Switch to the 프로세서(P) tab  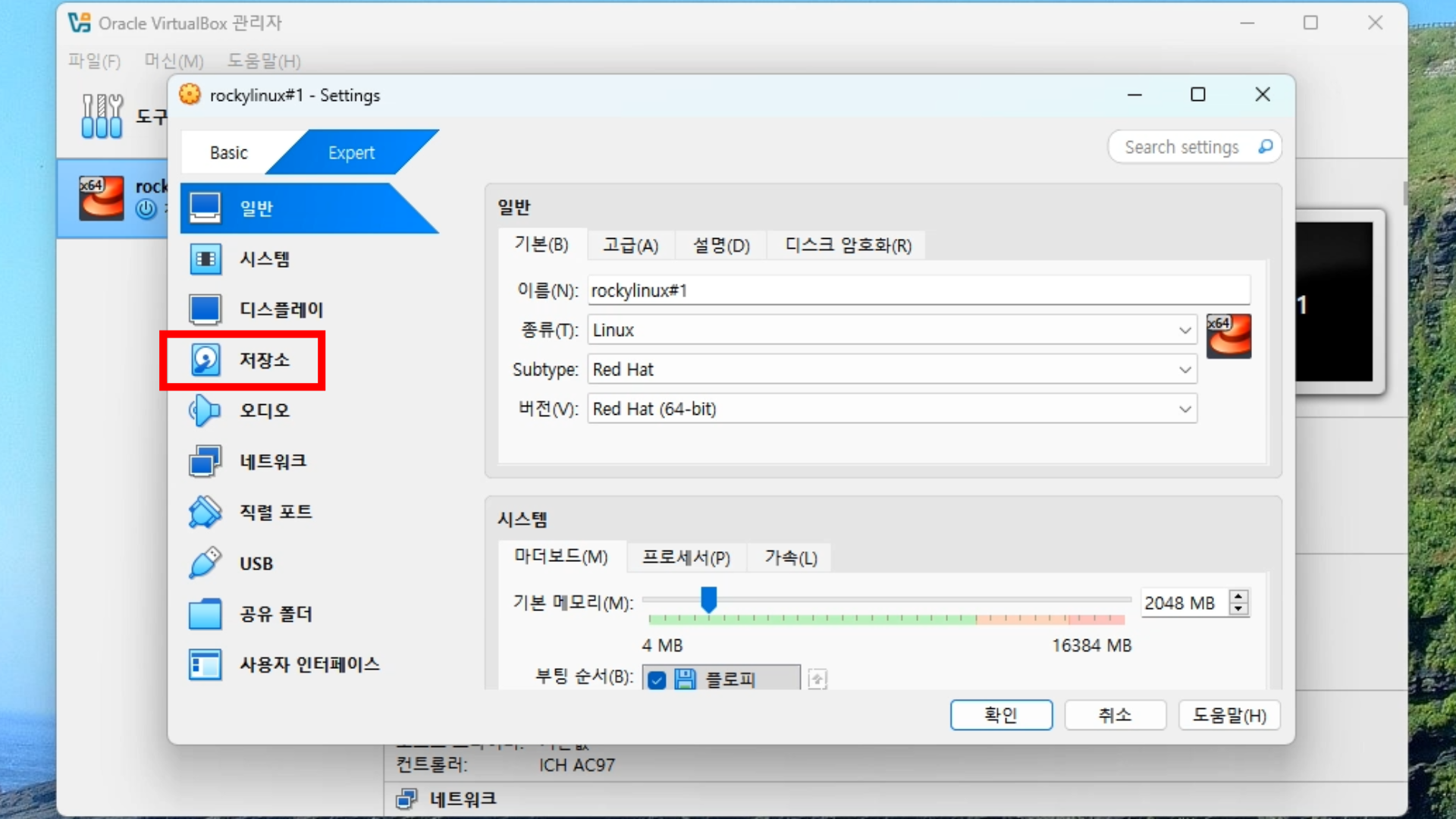click(686, 557)
